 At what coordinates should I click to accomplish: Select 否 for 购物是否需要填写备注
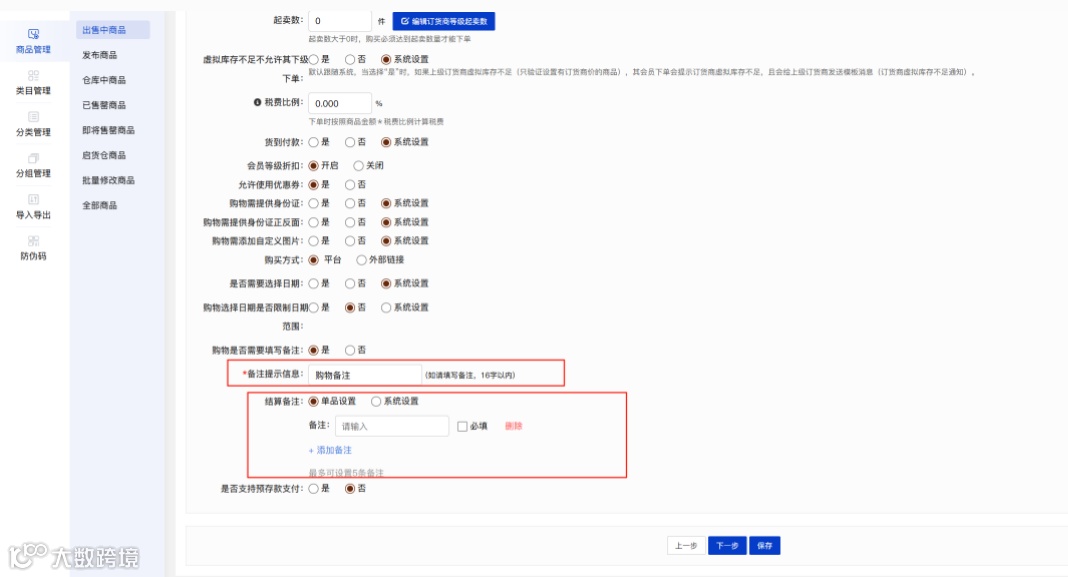[350, 350]
